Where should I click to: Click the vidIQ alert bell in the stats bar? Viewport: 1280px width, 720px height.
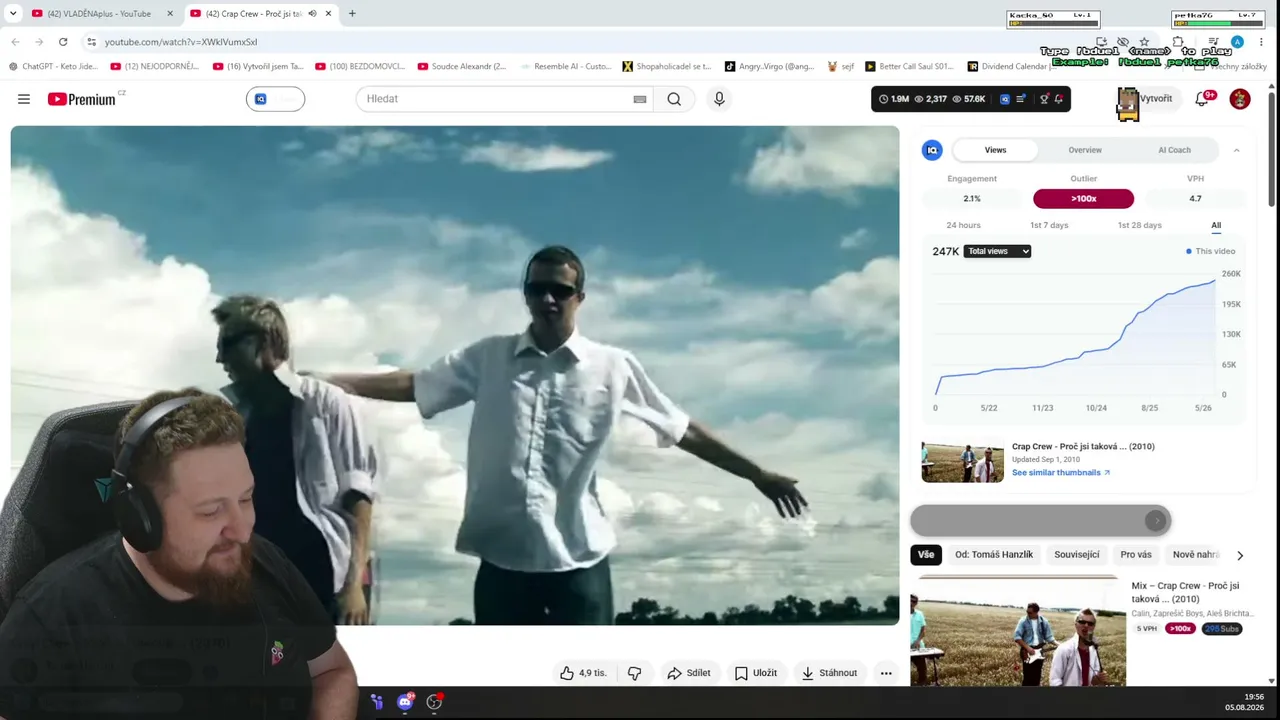(x=1058, y=99)
